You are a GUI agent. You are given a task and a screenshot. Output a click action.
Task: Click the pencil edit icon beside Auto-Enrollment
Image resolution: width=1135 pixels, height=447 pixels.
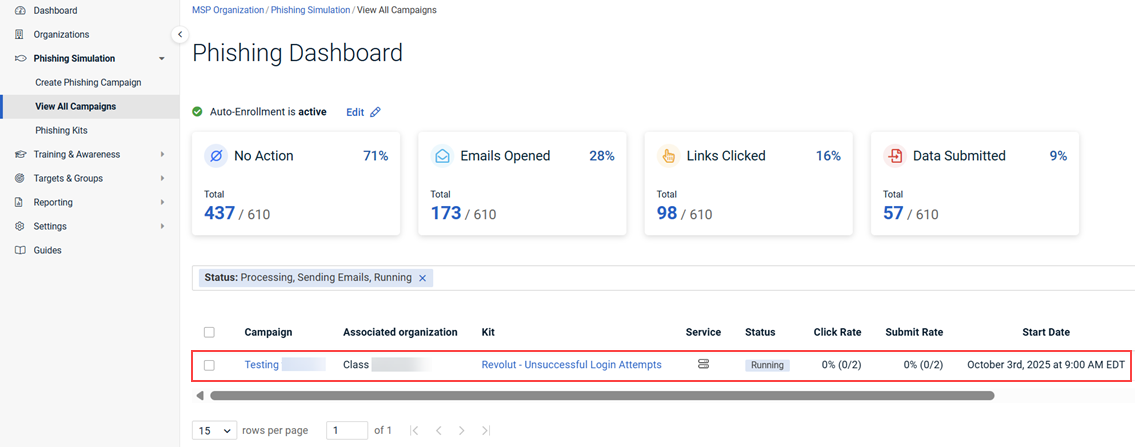376,112
